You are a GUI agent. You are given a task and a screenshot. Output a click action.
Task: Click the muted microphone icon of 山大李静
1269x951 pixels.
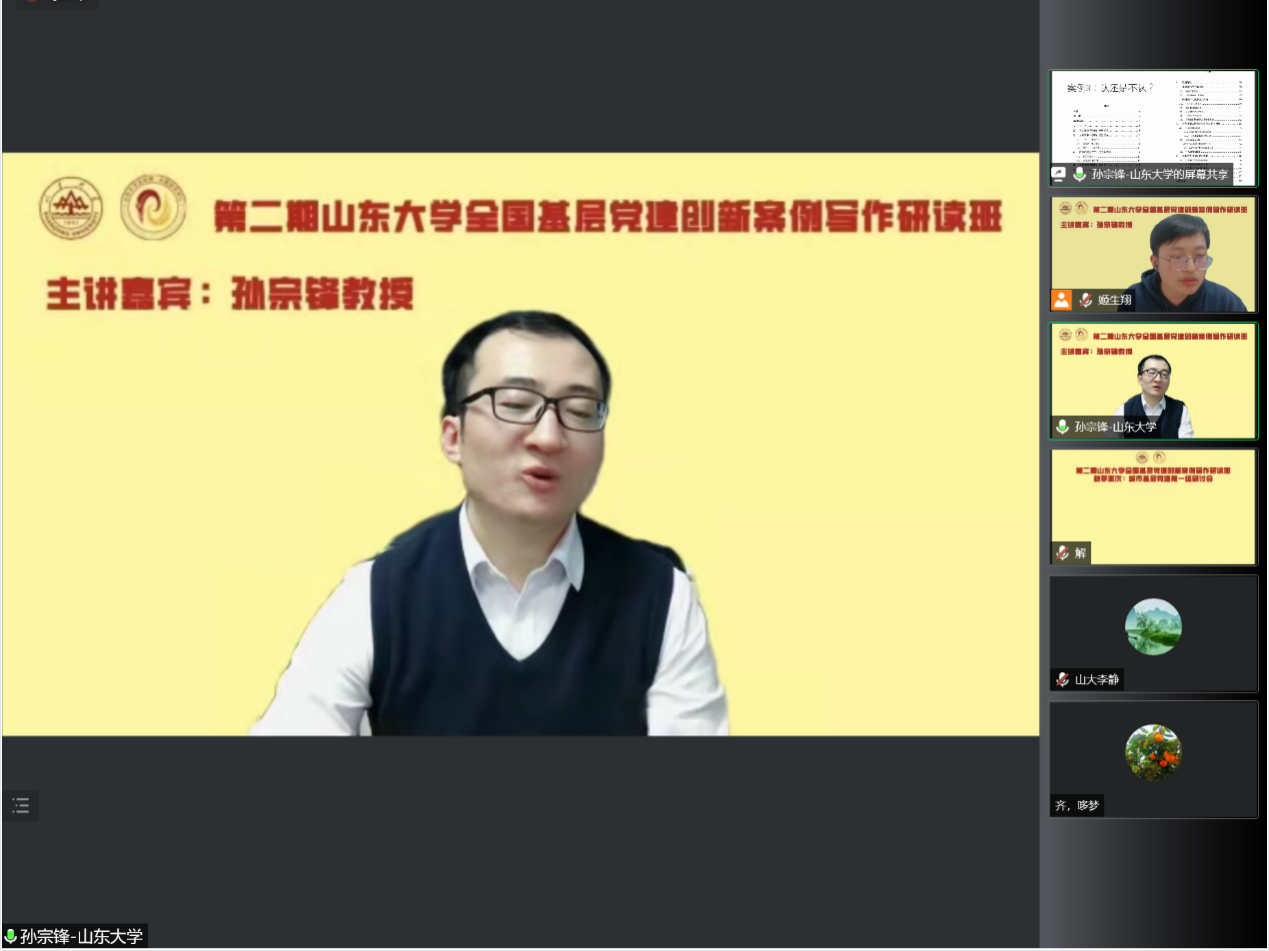[x=1062, y=680]
